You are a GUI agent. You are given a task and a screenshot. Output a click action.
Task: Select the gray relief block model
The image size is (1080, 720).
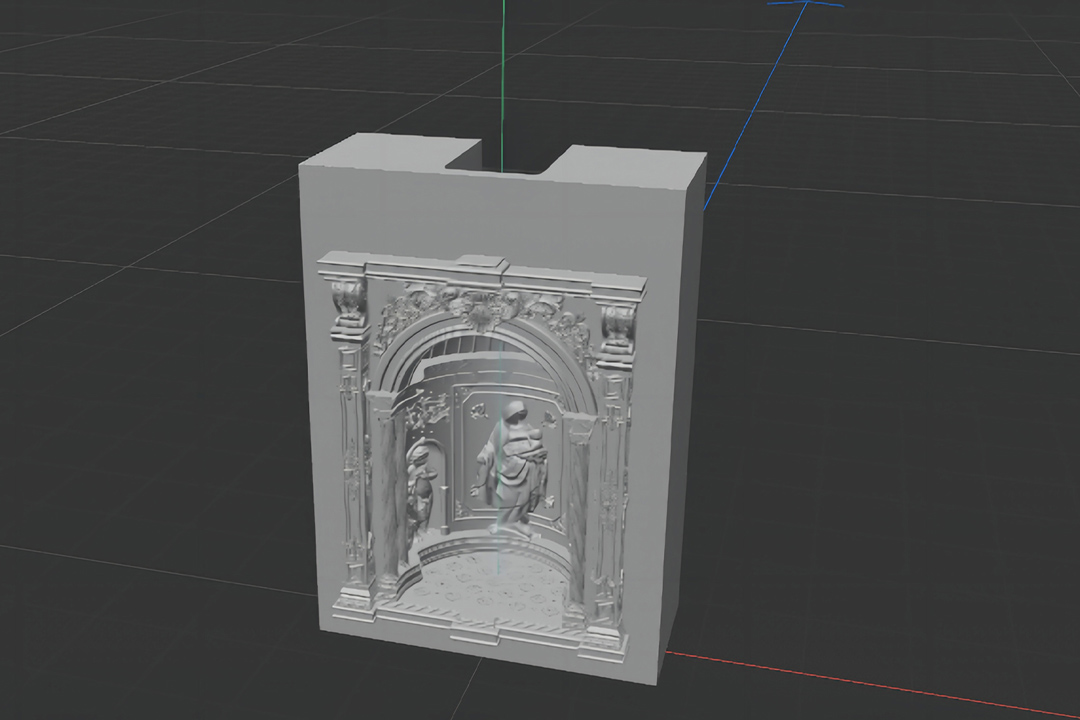click(501, 410)
